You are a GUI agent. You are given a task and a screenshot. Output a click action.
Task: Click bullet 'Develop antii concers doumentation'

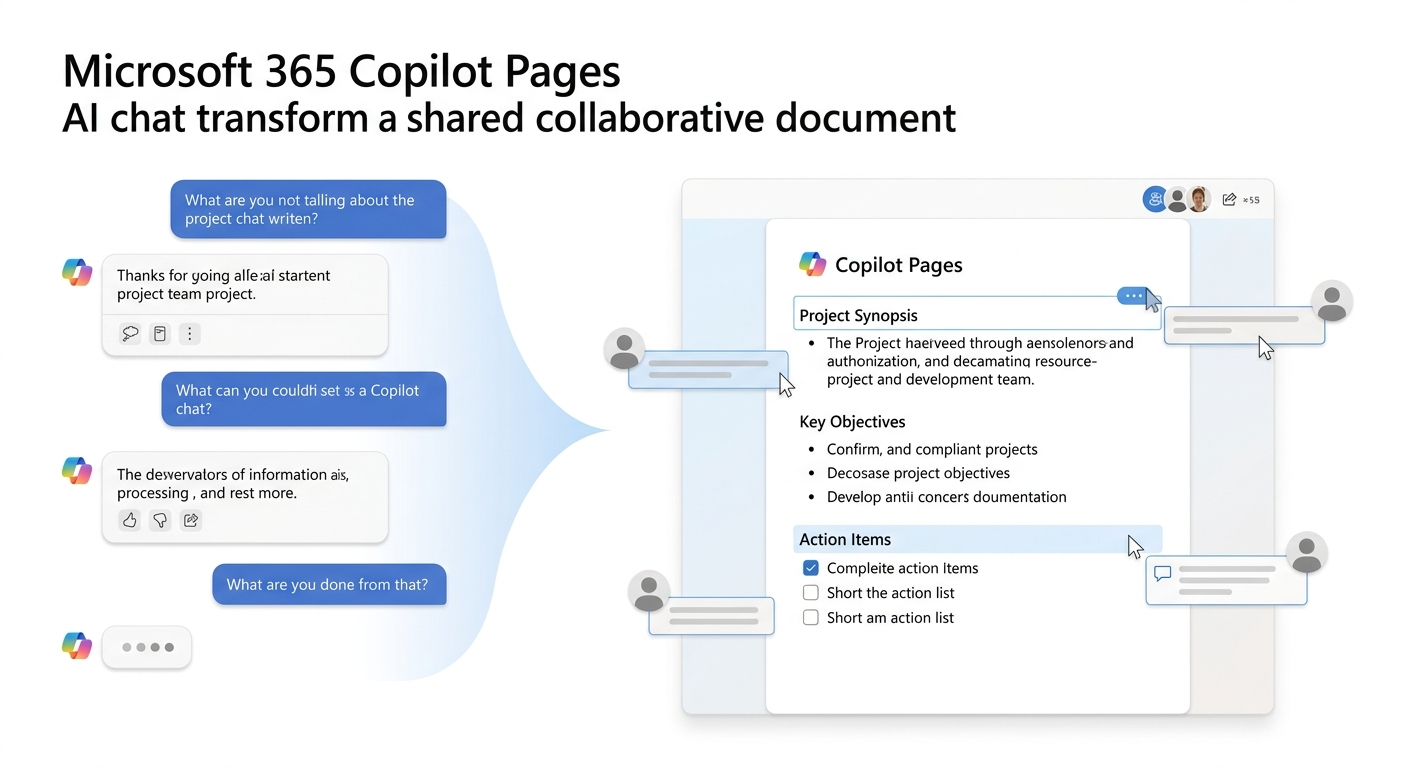pos(946,497)
